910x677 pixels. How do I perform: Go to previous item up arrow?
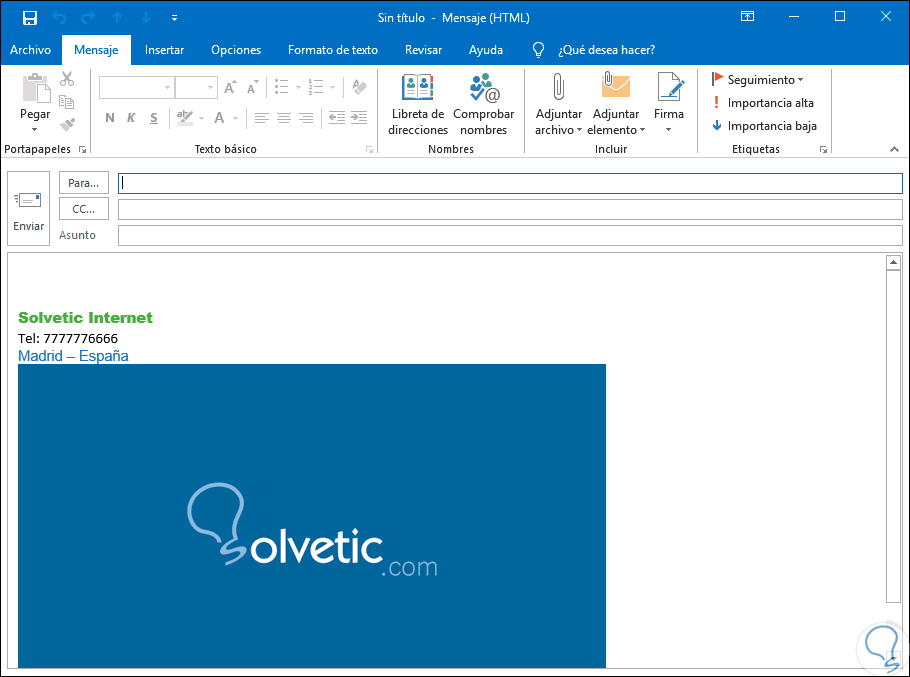tap(117, 18)
